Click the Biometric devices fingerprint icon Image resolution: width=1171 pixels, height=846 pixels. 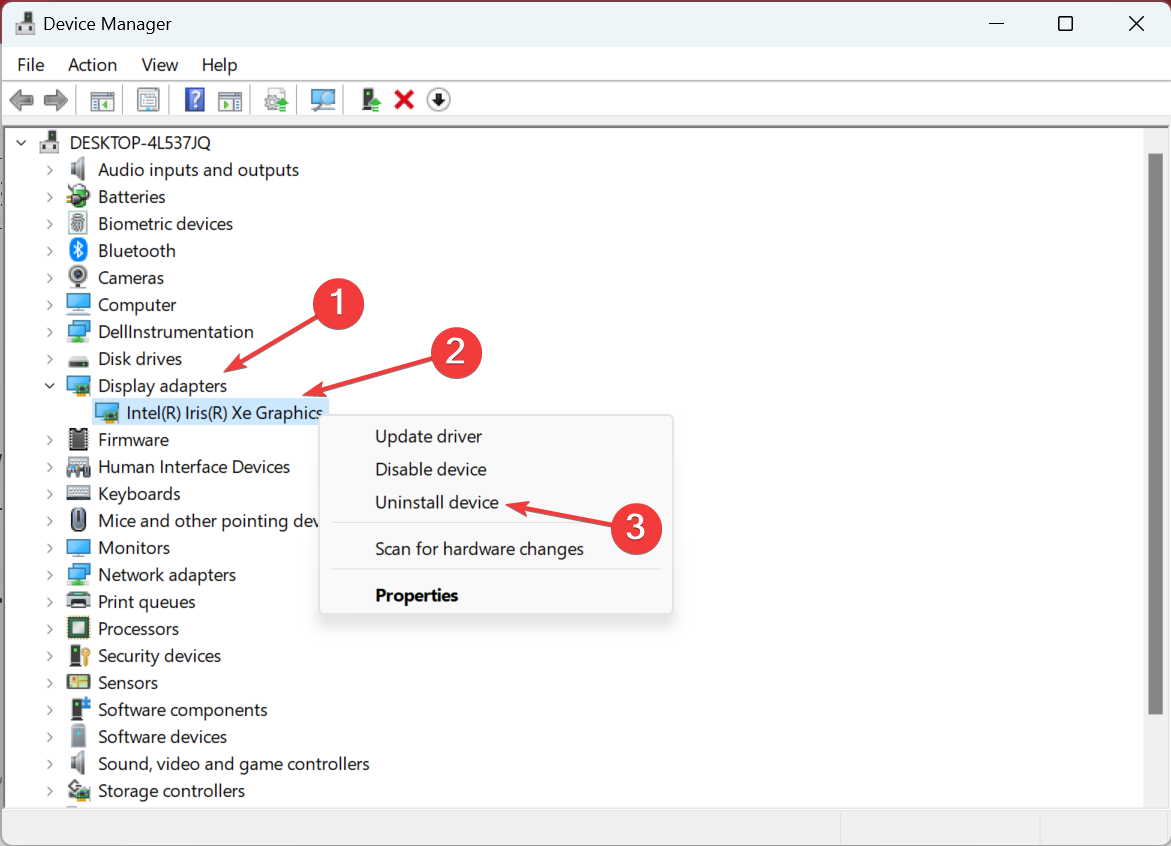click(78, 223)
